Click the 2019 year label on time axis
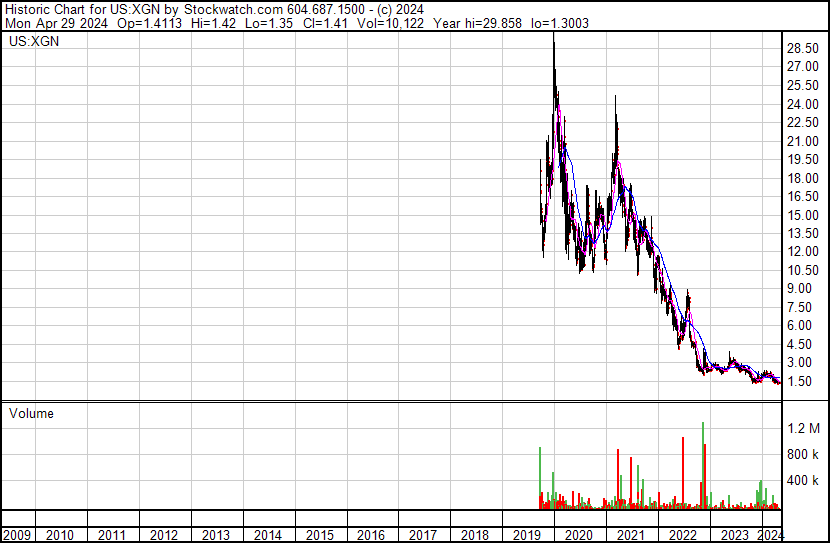Image resolution: width=830 pixels, height=543 pixels. tap(527, 535)
